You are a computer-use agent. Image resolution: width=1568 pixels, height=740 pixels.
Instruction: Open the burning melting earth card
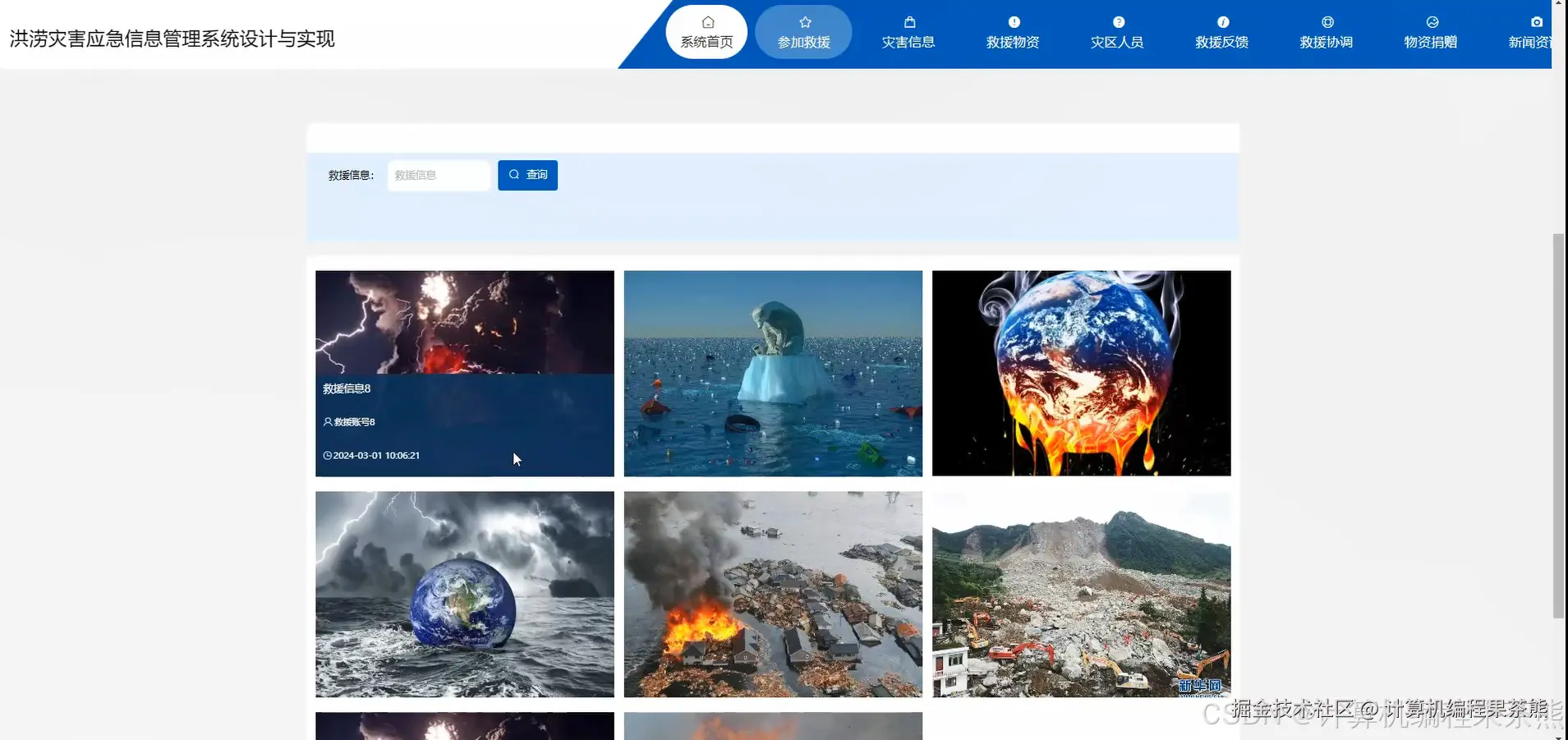pyautogui.click(x=1081, y=374)
